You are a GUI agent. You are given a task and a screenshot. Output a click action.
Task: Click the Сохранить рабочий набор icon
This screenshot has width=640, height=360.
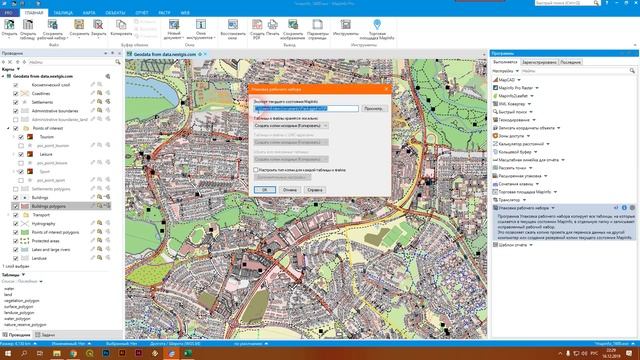point(53,24)
